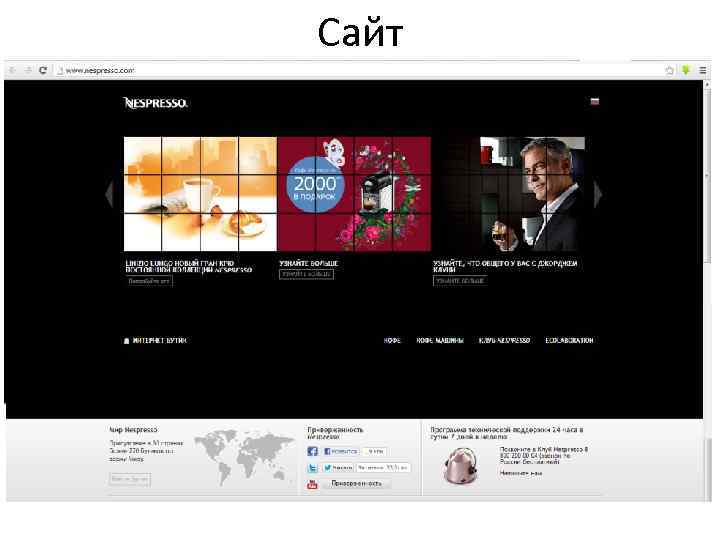720x540 pixels.
Task: Click the carousel left arrow
Action: pos(109,194)
